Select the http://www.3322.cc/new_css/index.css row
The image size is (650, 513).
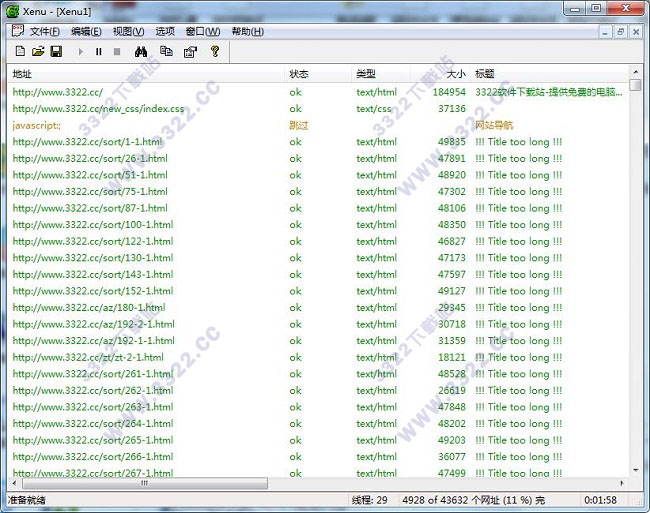(98, 109)
